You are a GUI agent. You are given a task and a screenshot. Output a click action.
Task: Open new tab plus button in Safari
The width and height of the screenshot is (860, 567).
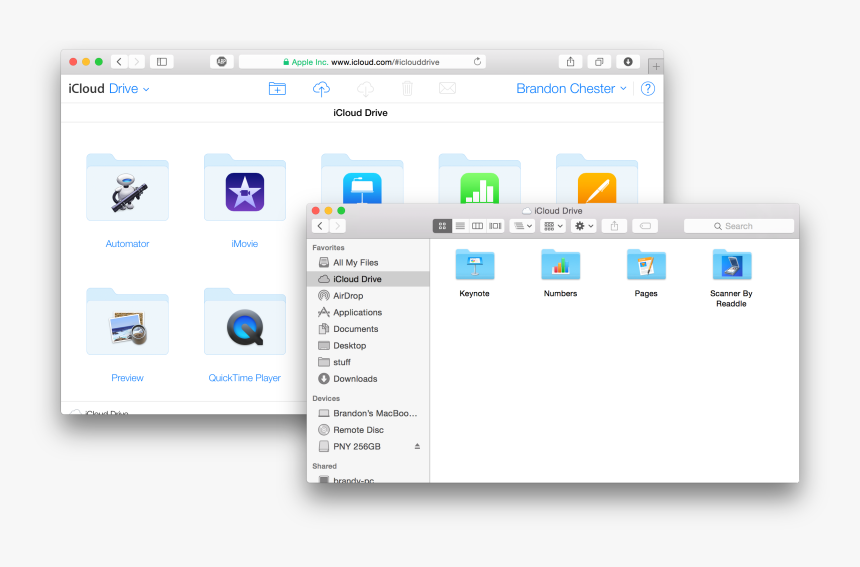[x=656, y=66]
